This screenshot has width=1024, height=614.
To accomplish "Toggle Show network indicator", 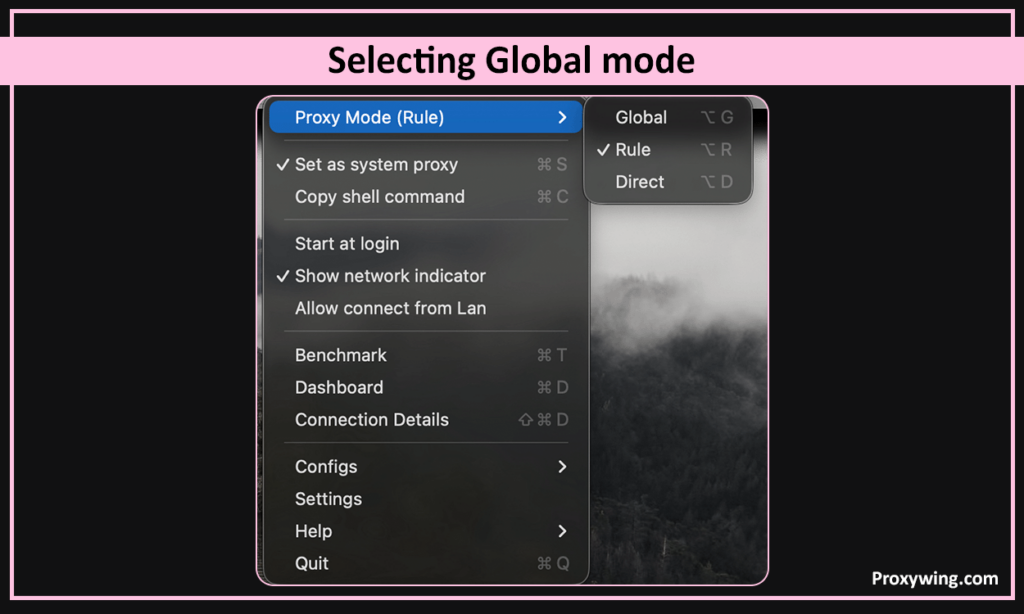I will click(x=390, y=275).
